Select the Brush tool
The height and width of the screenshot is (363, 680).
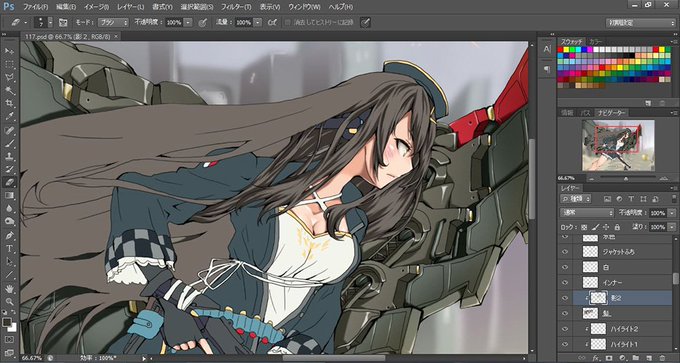click(x=10, y=144)
